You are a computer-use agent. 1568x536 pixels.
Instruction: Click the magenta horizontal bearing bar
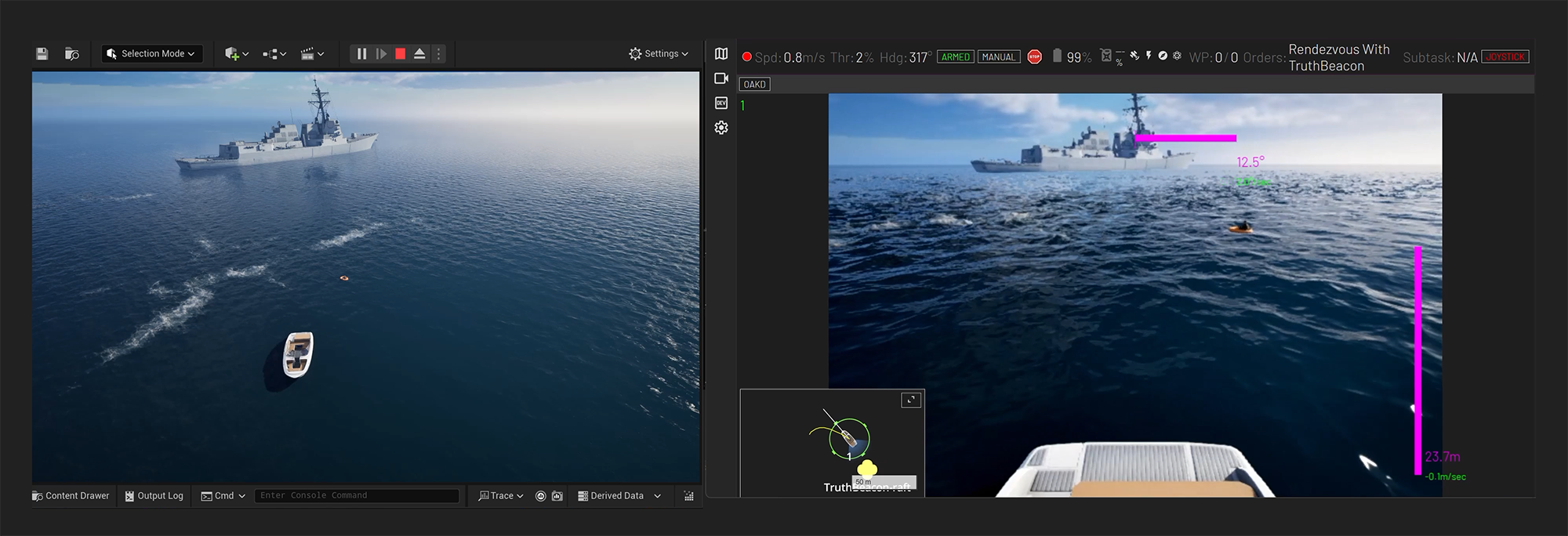coord(1185,138)
